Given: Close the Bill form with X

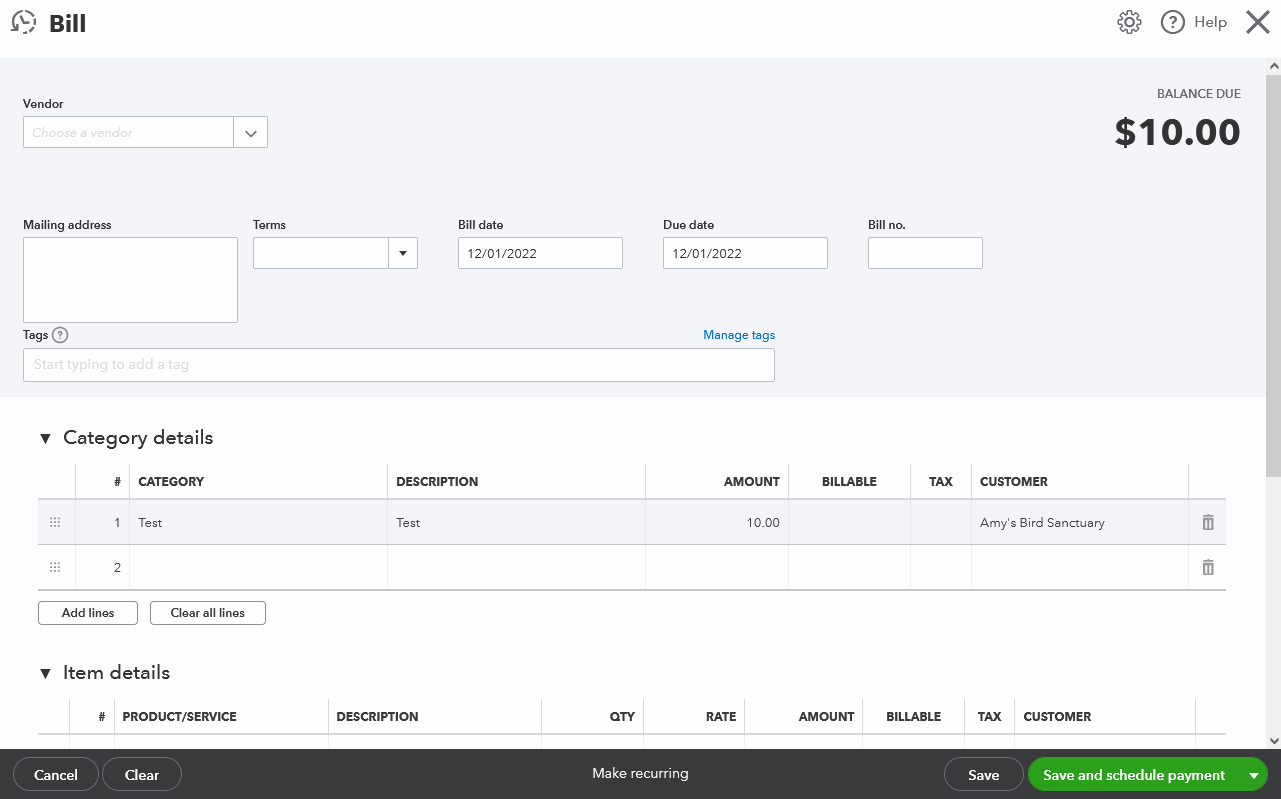Looking at the screenshot, I should (x=1257, y=22).
